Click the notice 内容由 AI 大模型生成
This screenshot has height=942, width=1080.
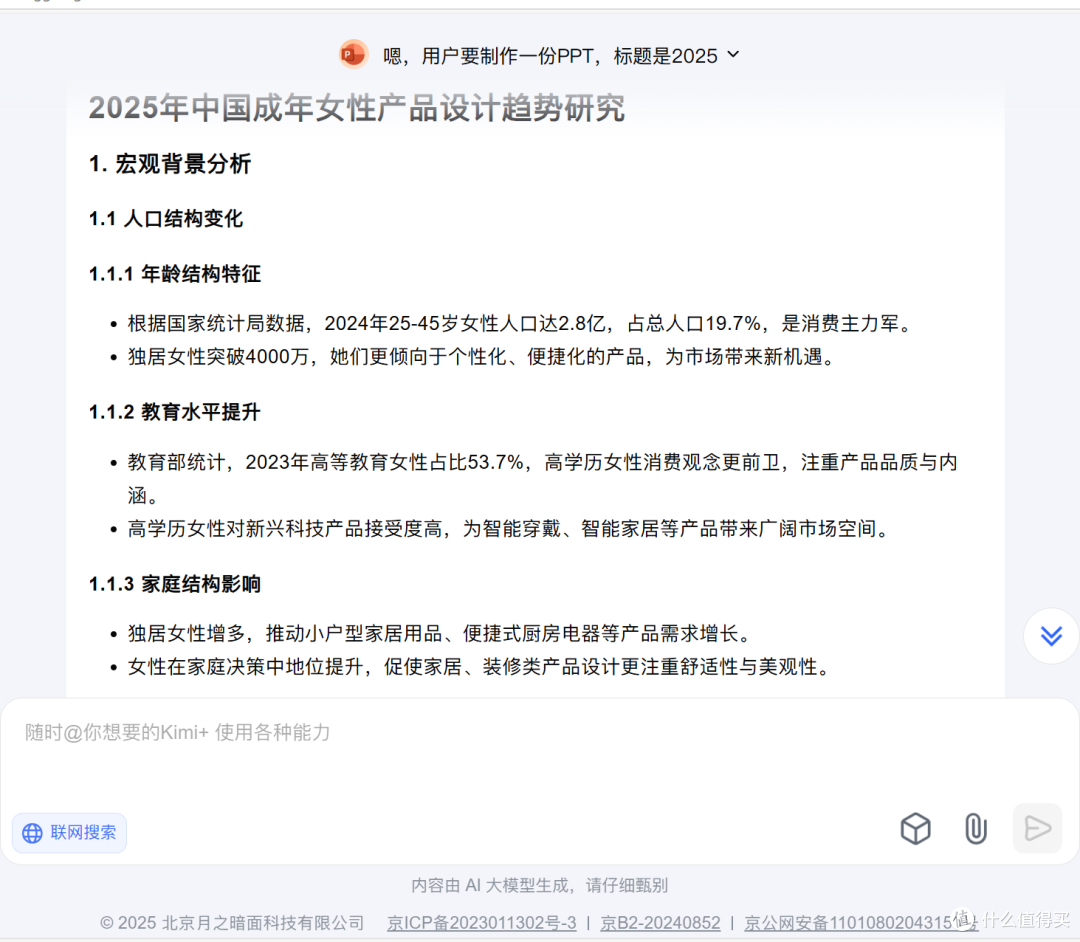(x=539, y=886)
